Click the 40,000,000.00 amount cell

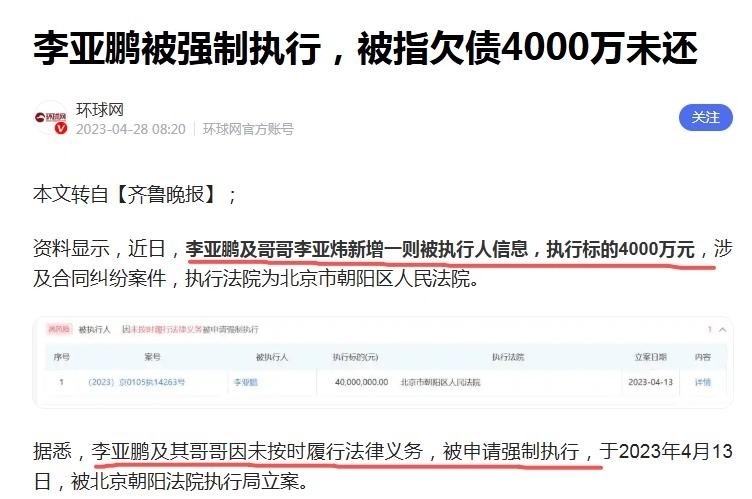pyautogui.click(x=362, y=382)
